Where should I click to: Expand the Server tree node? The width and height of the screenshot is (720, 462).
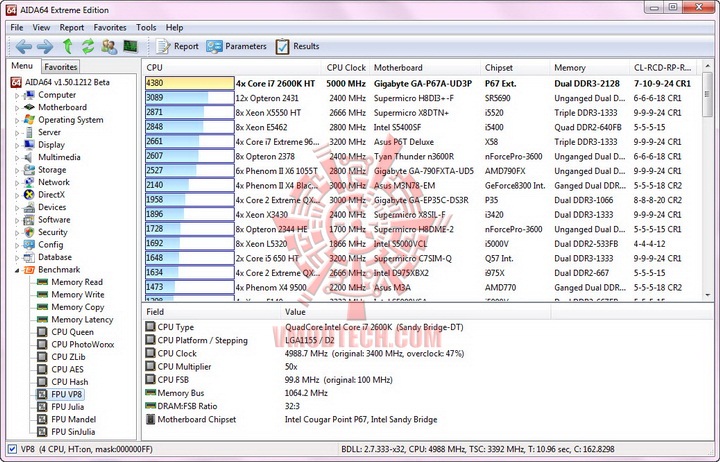[x=17, y=133]
